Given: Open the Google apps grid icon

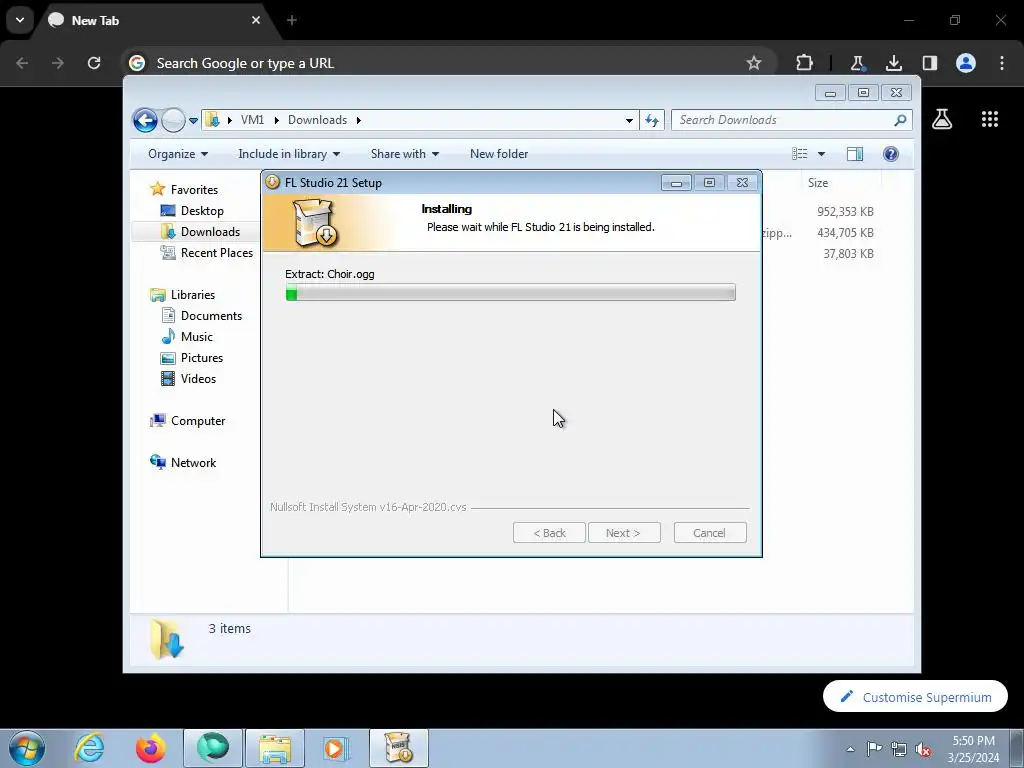Looking at the screenshot, I should coord(989,119).
